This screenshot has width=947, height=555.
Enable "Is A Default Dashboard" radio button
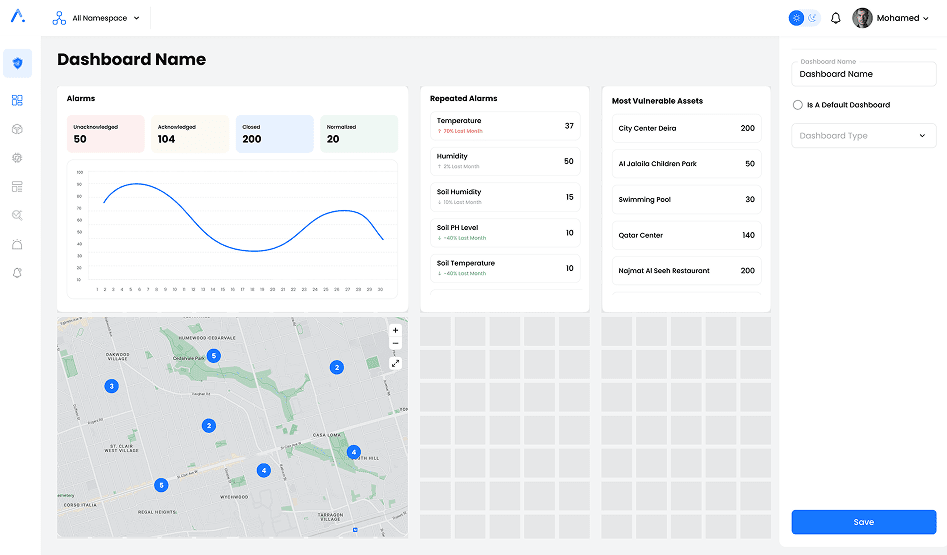point(797,105)
